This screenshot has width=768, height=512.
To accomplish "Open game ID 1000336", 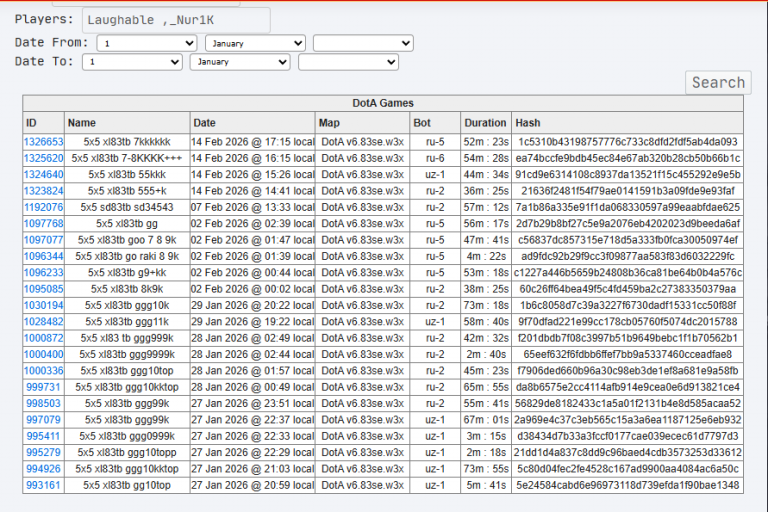I will tap(44, 371).
